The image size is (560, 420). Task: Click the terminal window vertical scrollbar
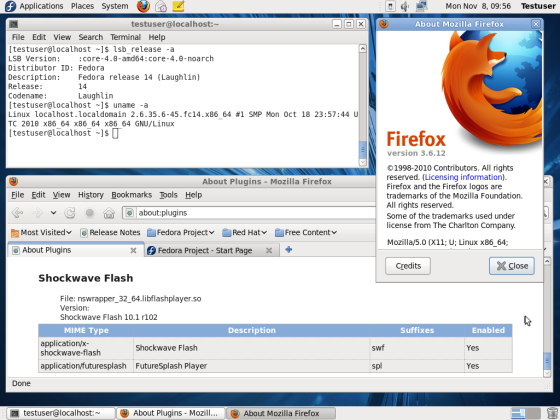(362, 105)
